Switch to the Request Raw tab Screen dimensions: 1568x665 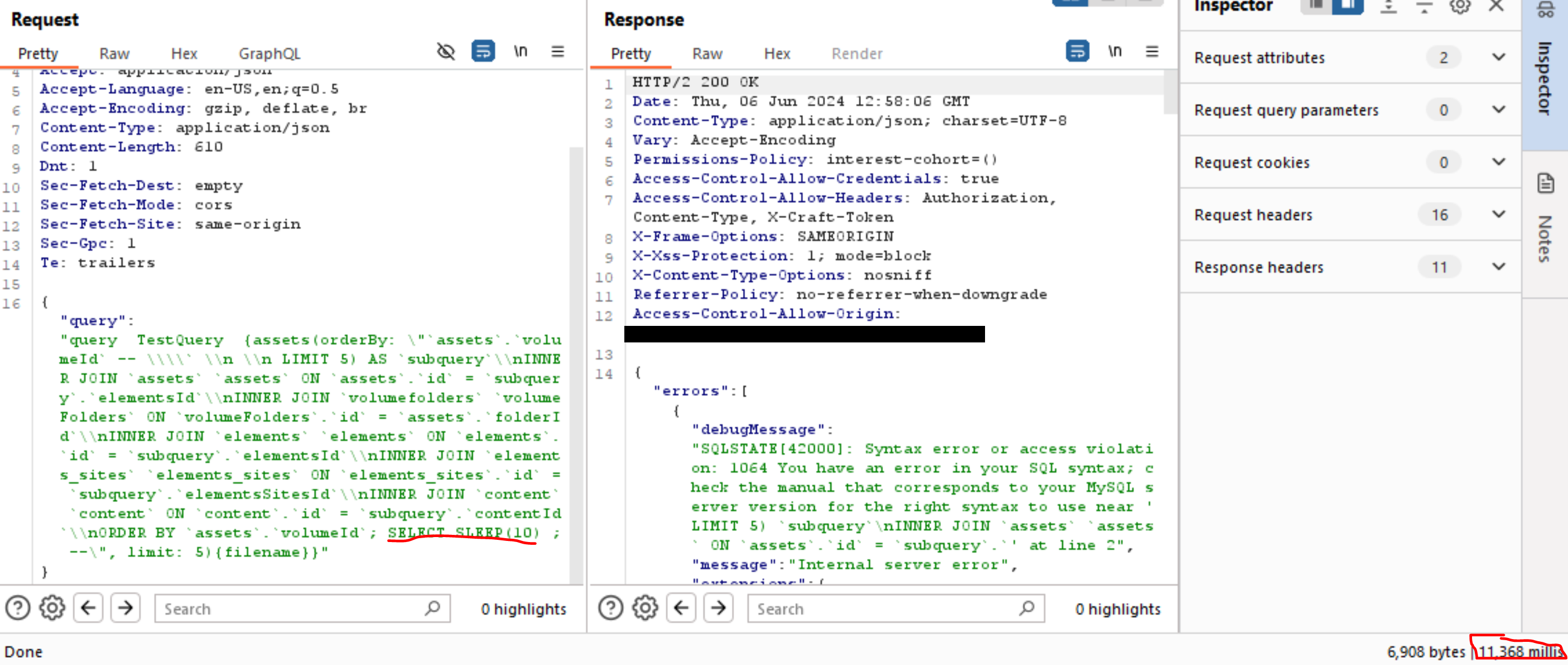(x=114, y=54)
